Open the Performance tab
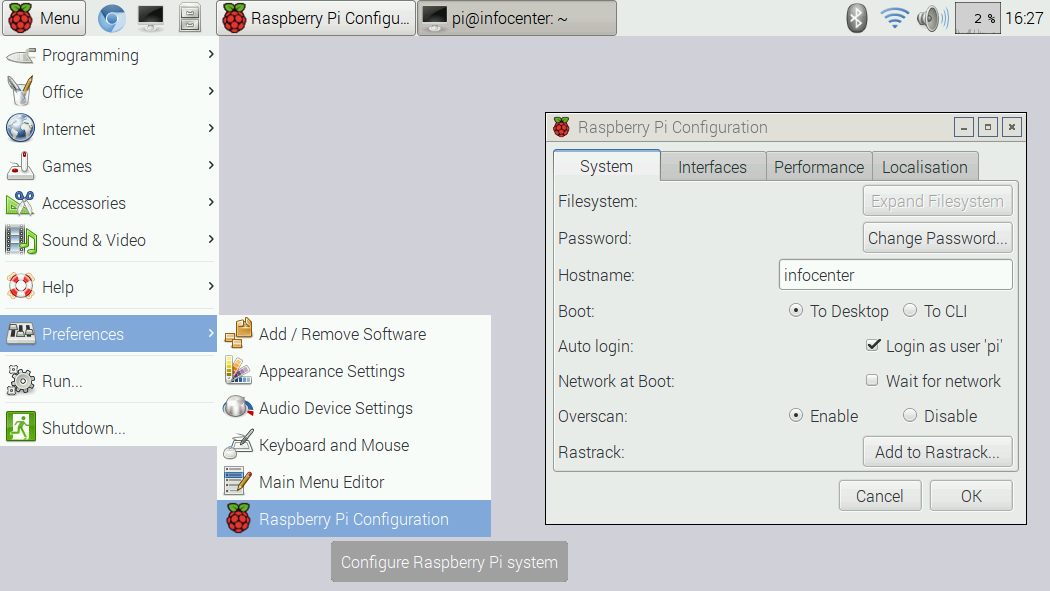The image size is (1050, 591). coord(819,167)
